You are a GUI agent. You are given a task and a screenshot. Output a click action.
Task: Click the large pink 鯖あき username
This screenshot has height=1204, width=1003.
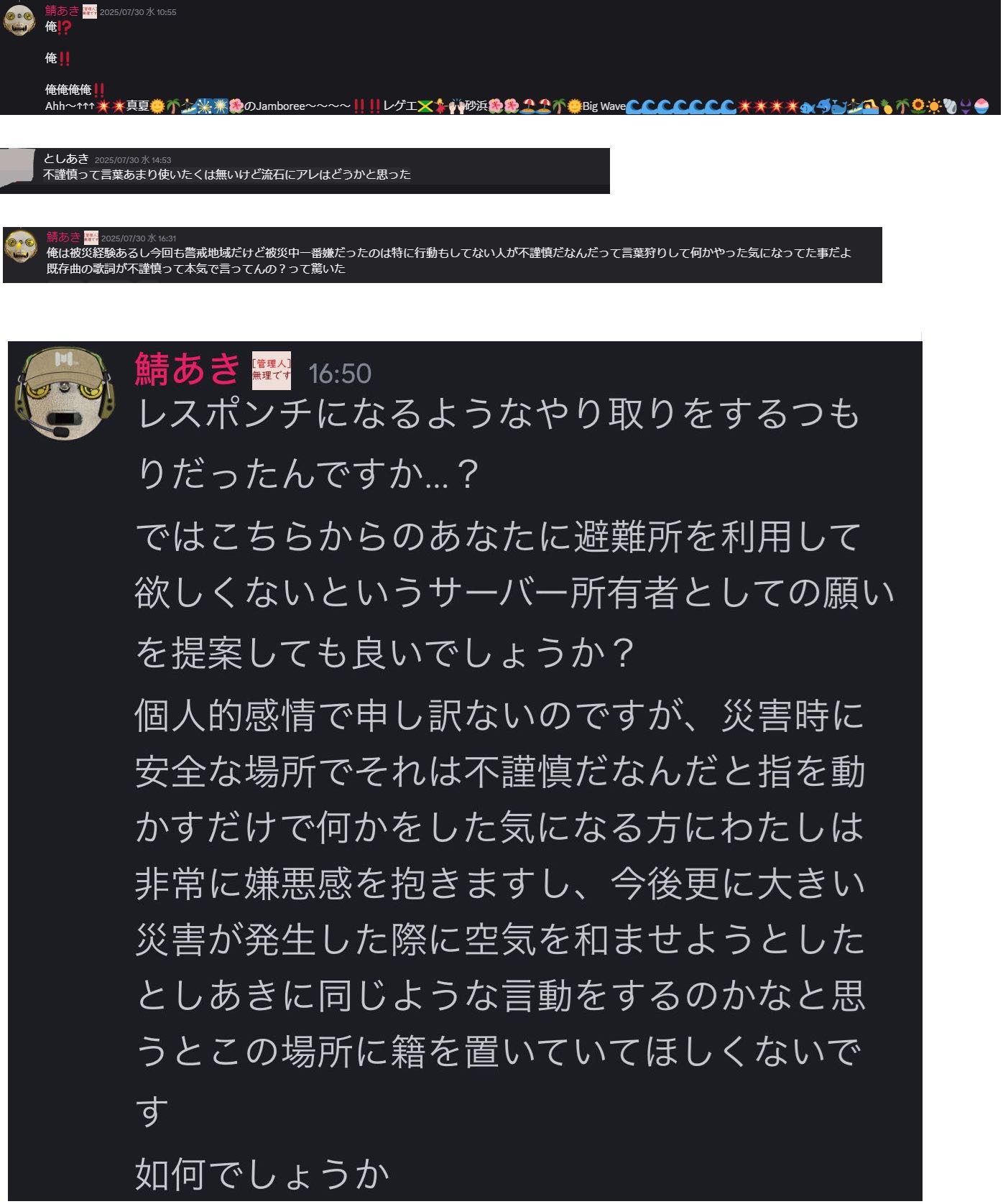[188, 369]
